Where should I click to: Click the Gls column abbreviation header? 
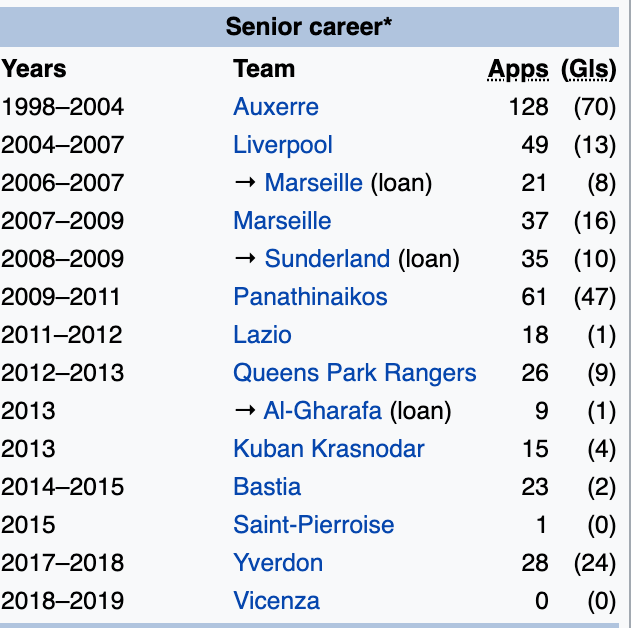click(x=589, y=70)
